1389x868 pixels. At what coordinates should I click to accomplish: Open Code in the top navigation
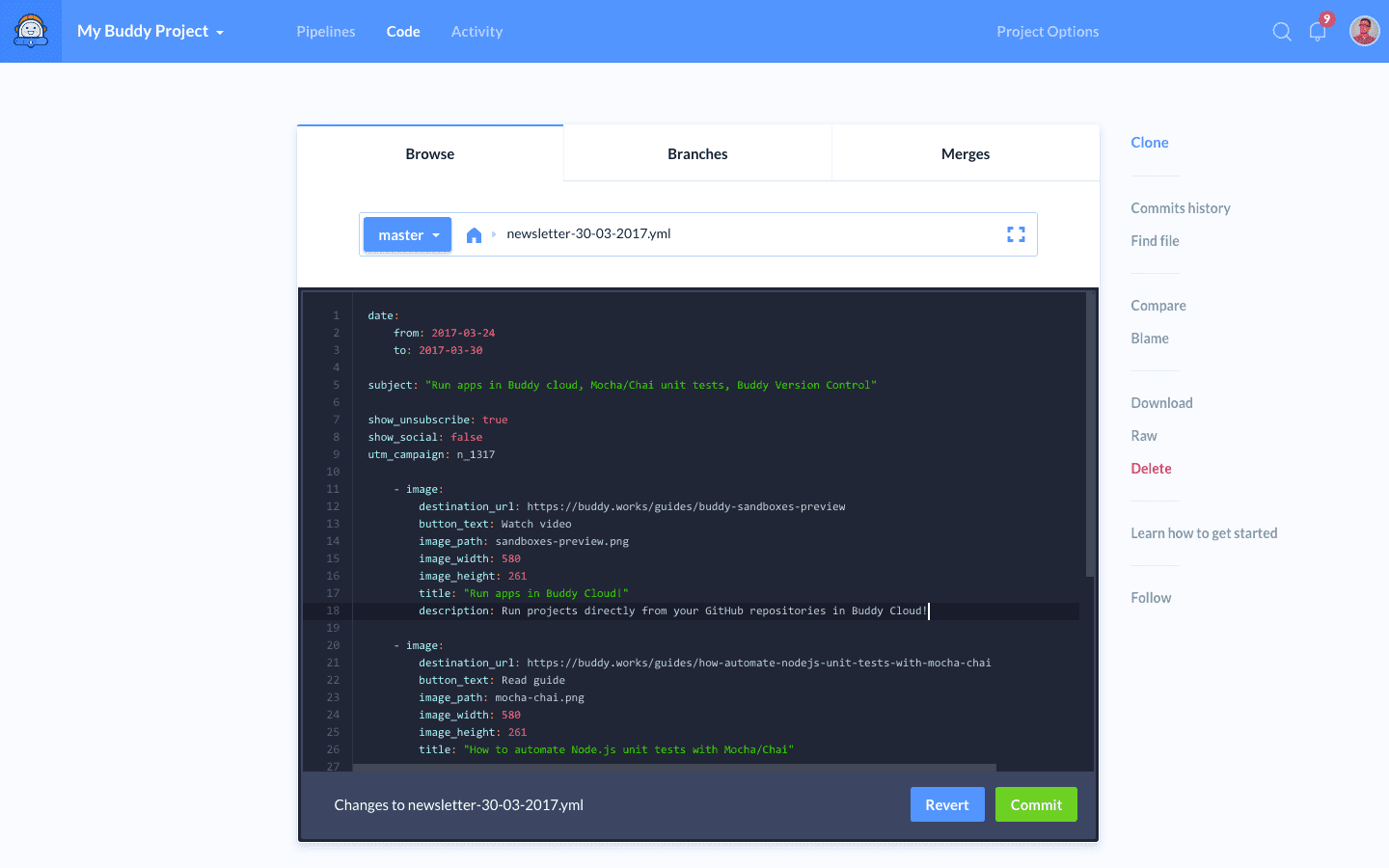pyautogui.click(x=403, y=32)
